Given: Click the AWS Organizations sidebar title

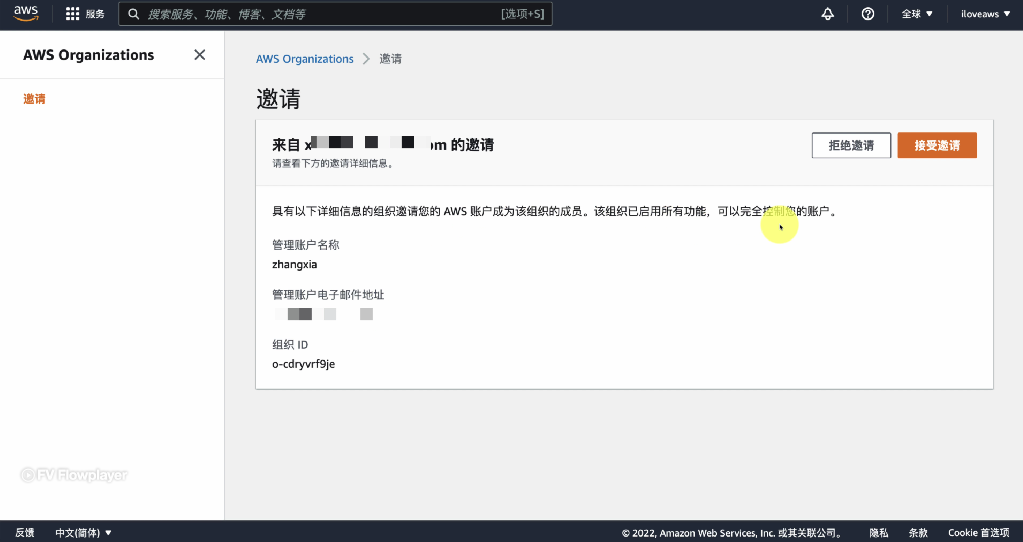Looking at the screenshot, I should point(89,55).
